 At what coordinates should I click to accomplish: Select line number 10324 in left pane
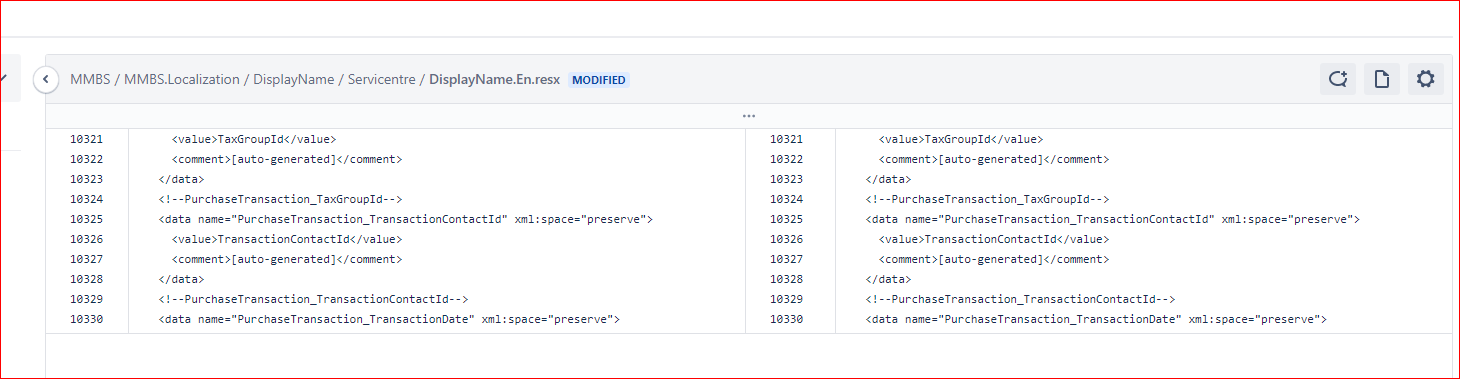(x=86, y=199)
